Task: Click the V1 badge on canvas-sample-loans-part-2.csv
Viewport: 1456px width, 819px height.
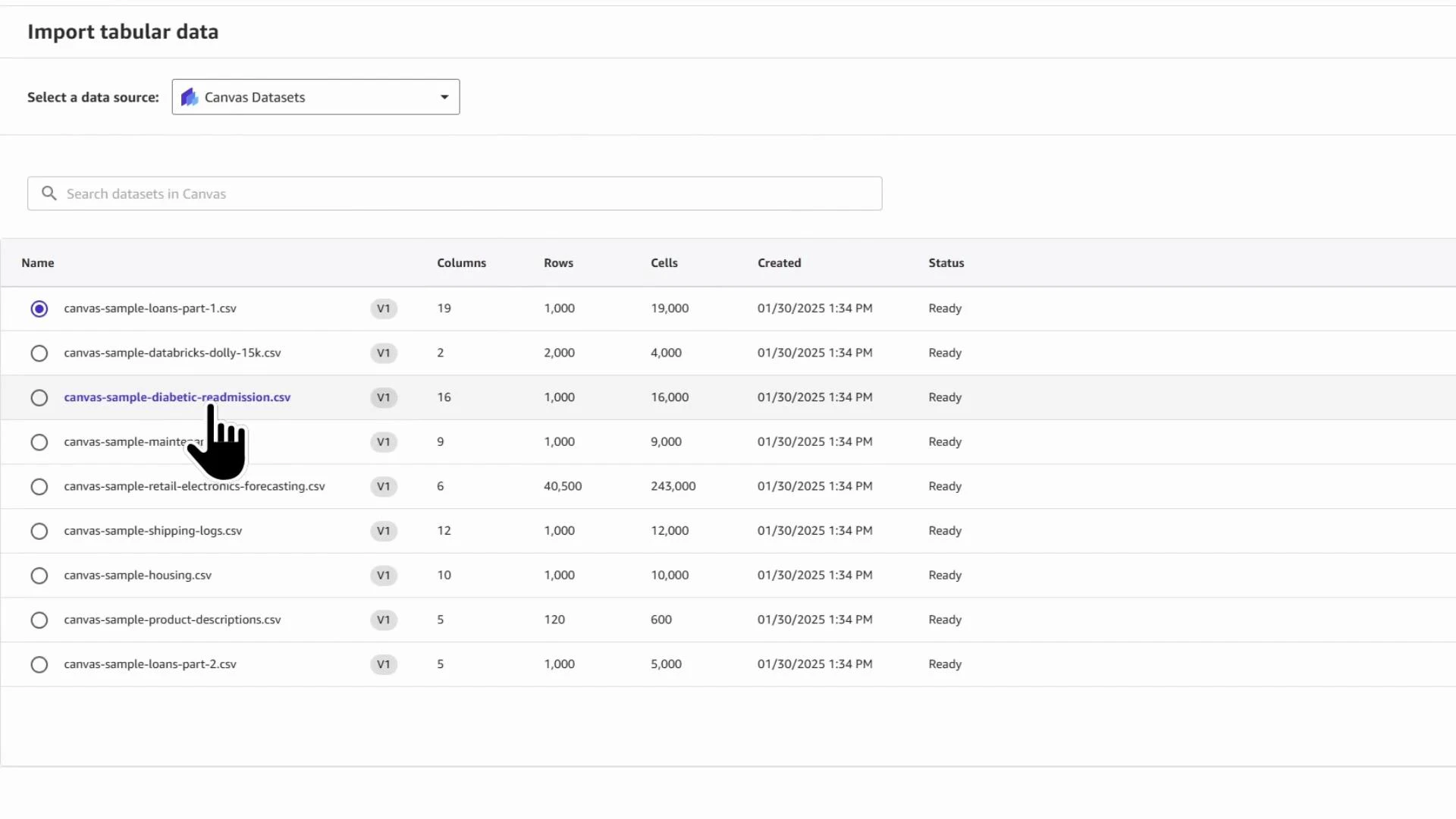Action: [384, 664]
